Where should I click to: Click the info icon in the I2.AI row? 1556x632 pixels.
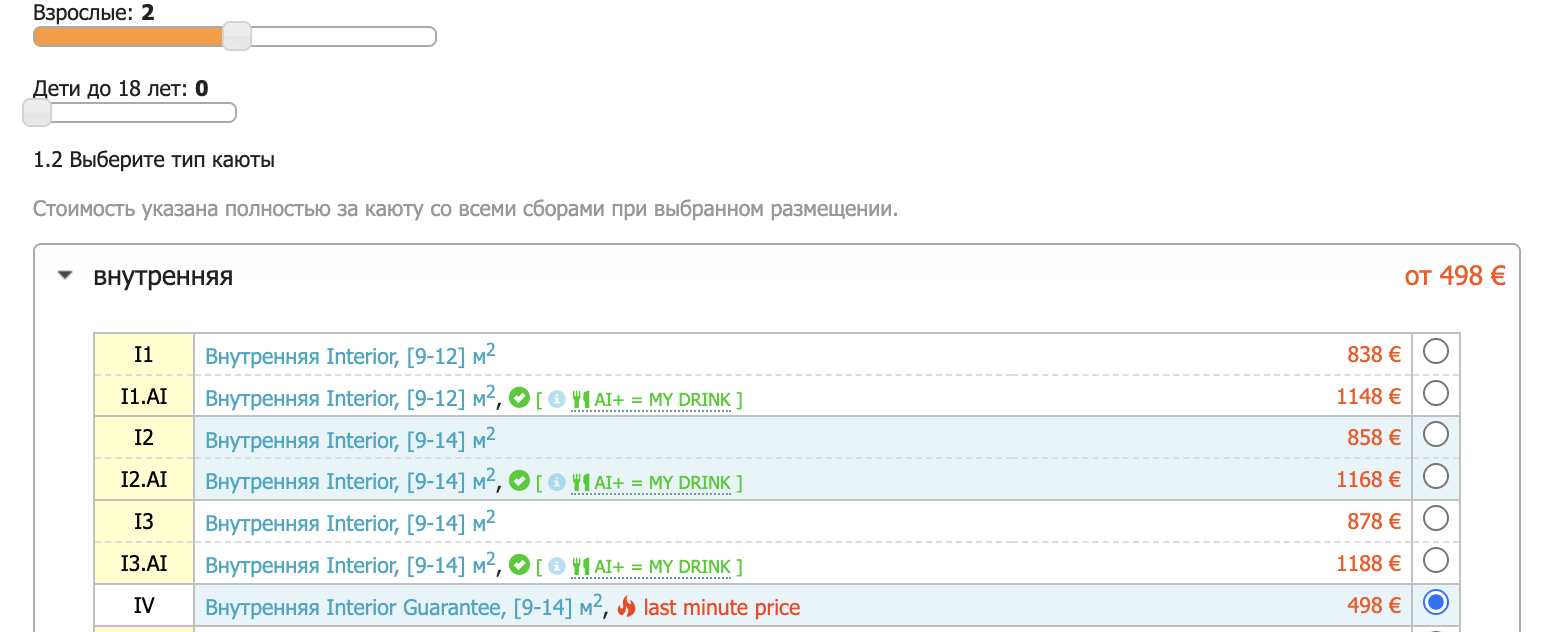pyautogui.click(x=557, y=483)
